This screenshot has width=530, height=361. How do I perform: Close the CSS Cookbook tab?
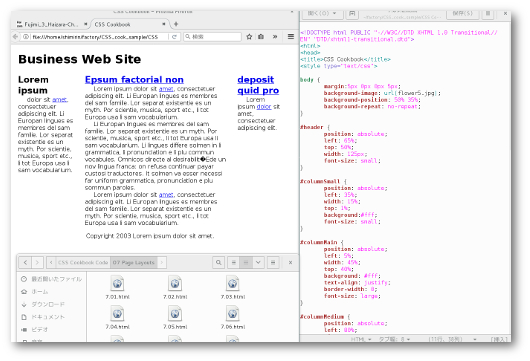tap(164, 24)
